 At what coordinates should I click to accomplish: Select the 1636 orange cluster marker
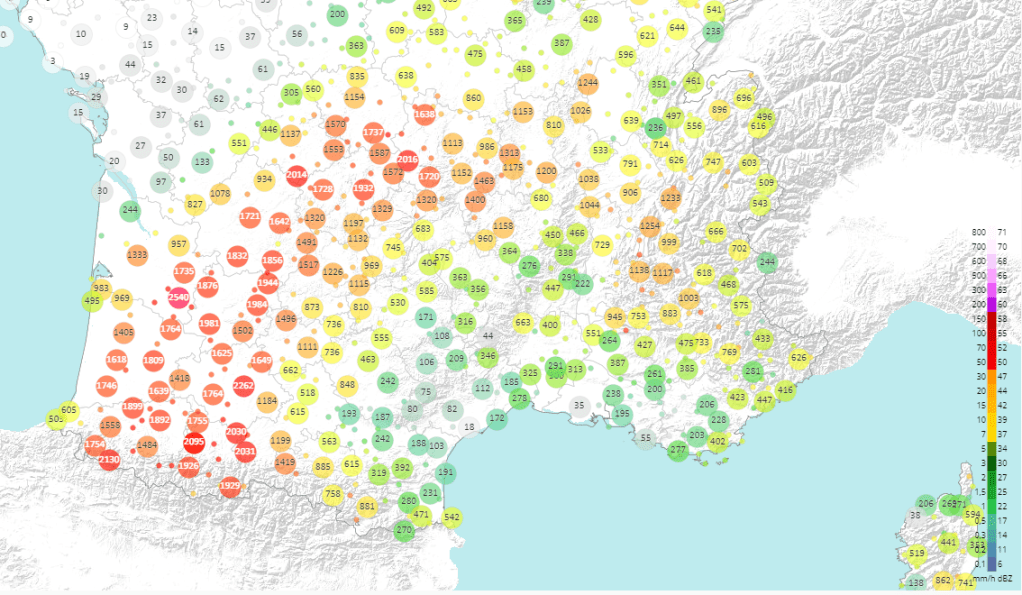pos(424,115)
